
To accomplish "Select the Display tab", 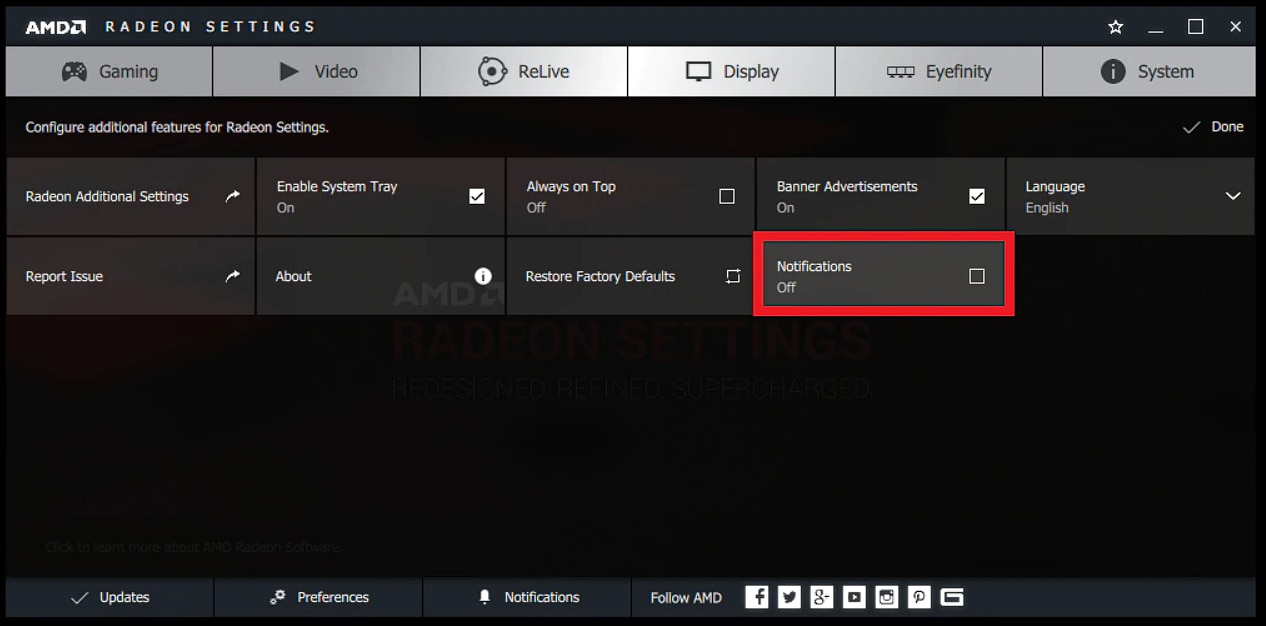I will 731,71.
